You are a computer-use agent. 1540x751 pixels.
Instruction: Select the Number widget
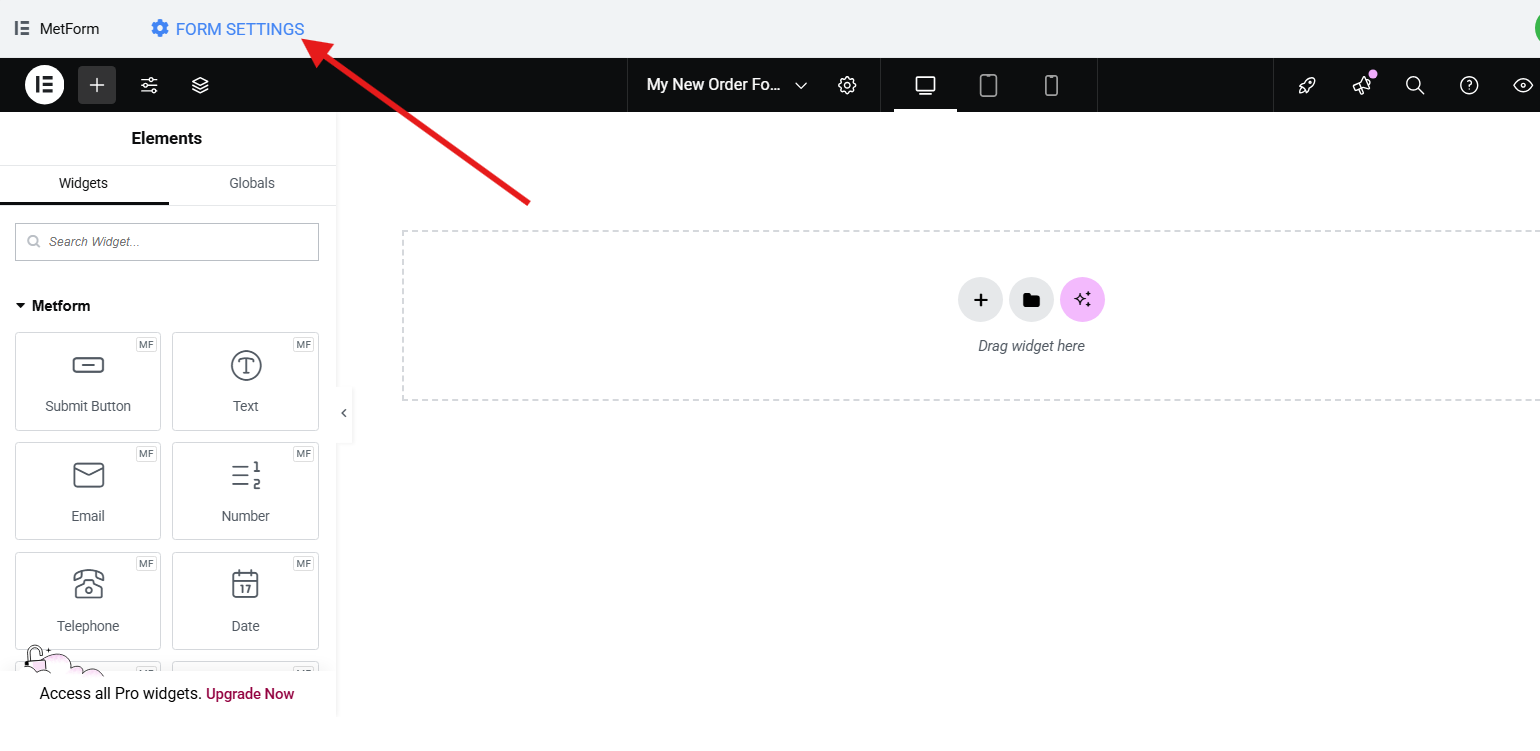(x=245, y=491)
